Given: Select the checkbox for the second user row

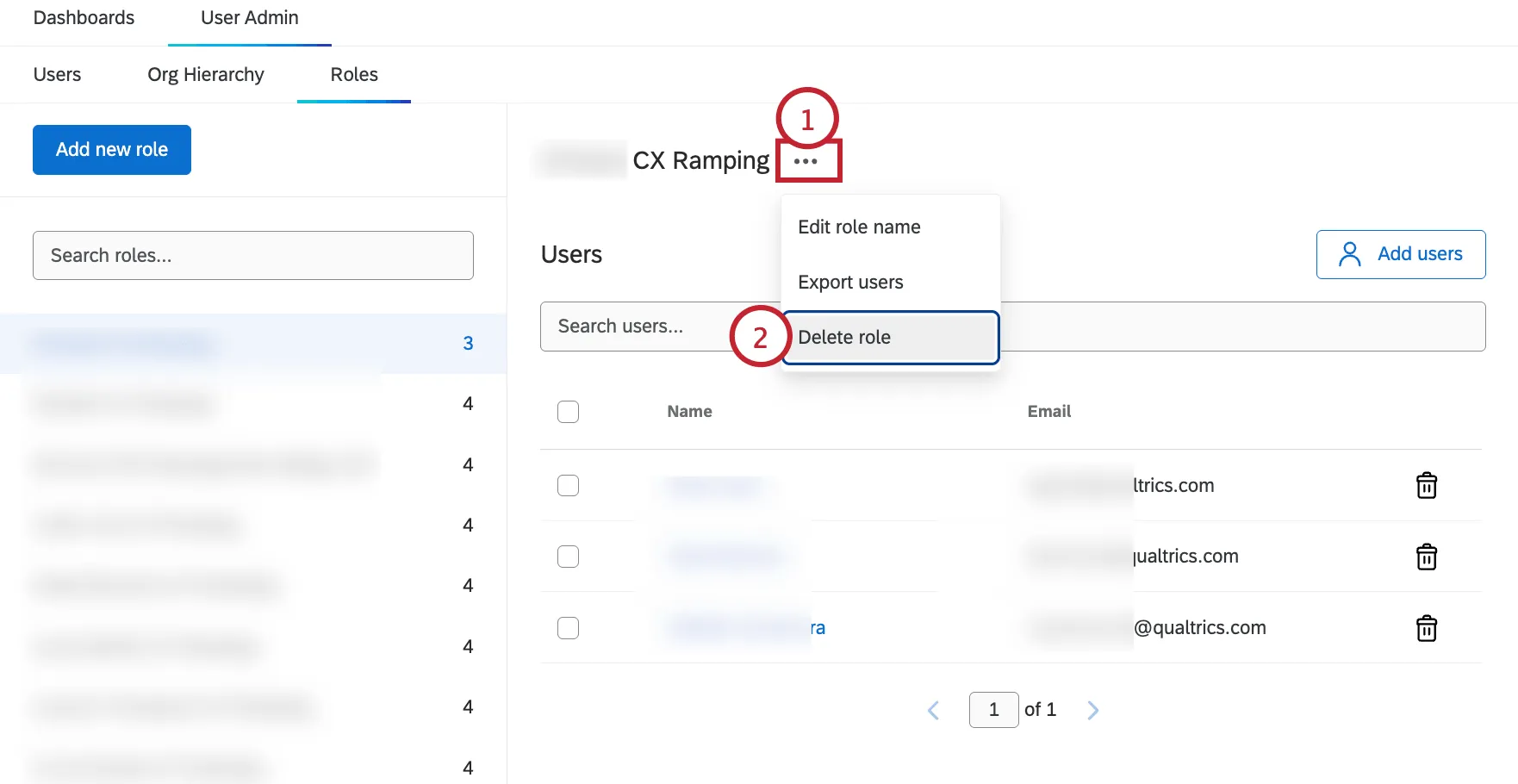Looking at the screenshot, I should pos(568,557).
